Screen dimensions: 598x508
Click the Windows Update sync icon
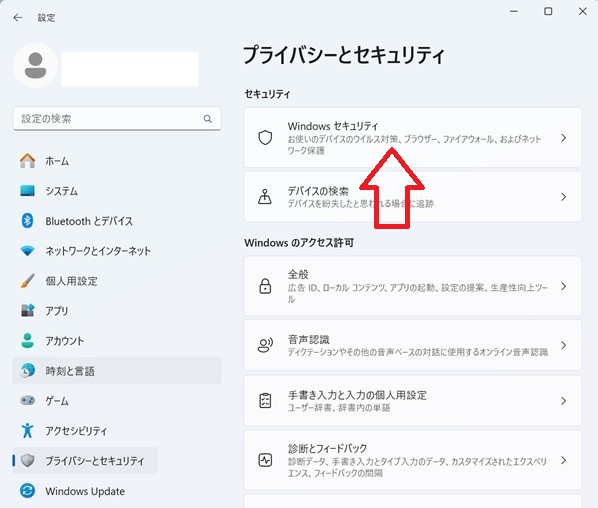click(27, 490)
